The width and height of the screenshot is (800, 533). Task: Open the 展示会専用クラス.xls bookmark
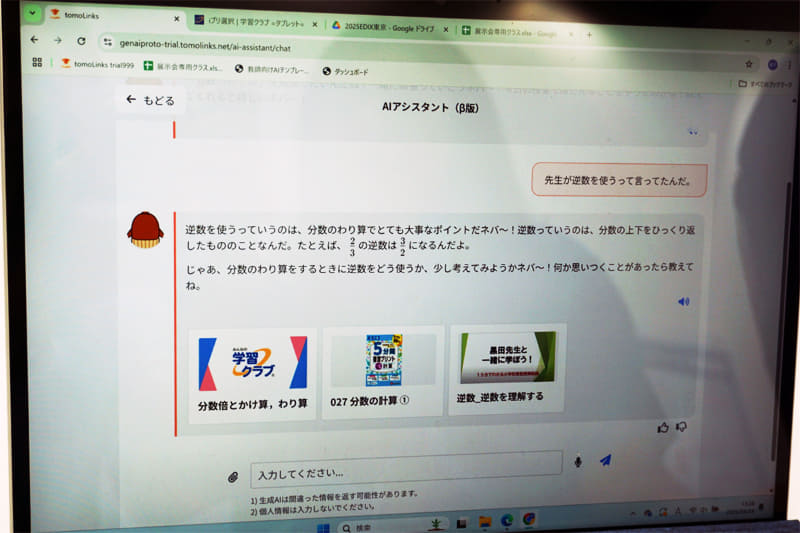coord(183,67)
